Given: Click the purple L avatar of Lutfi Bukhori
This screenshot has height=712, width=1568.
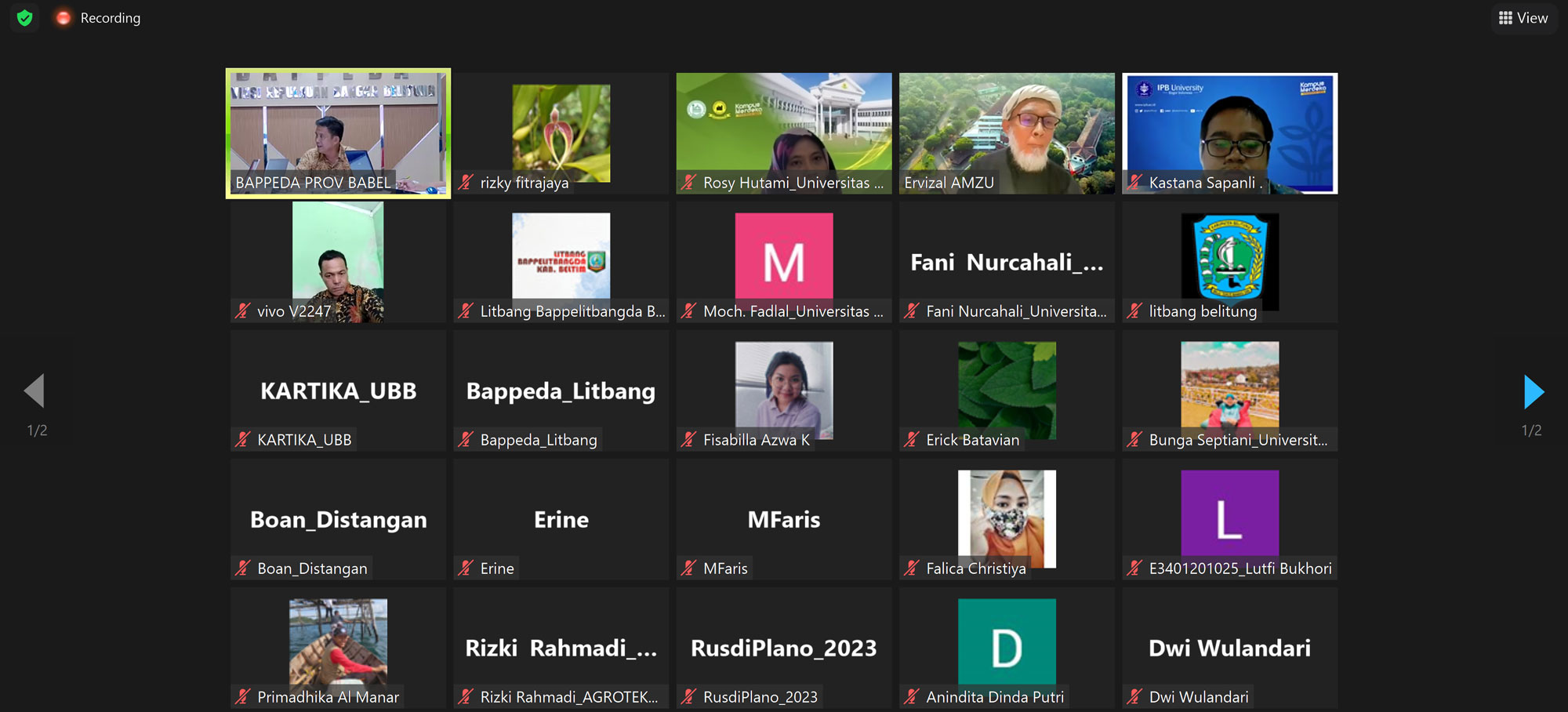Looking at the screenshot, I should (x=1229, y=514).
